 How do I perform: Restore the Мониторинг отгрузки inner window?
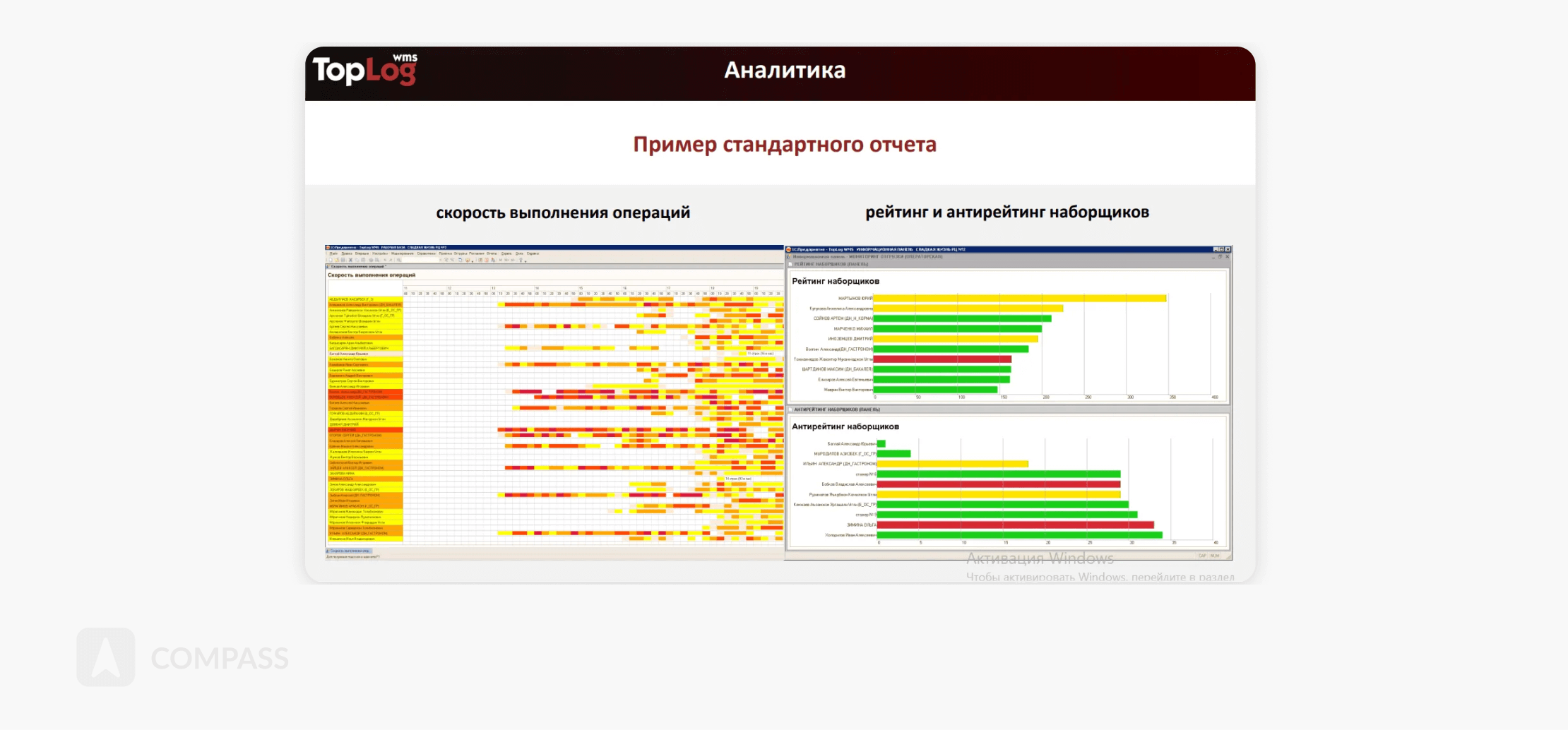click(x=1221, y=256)
